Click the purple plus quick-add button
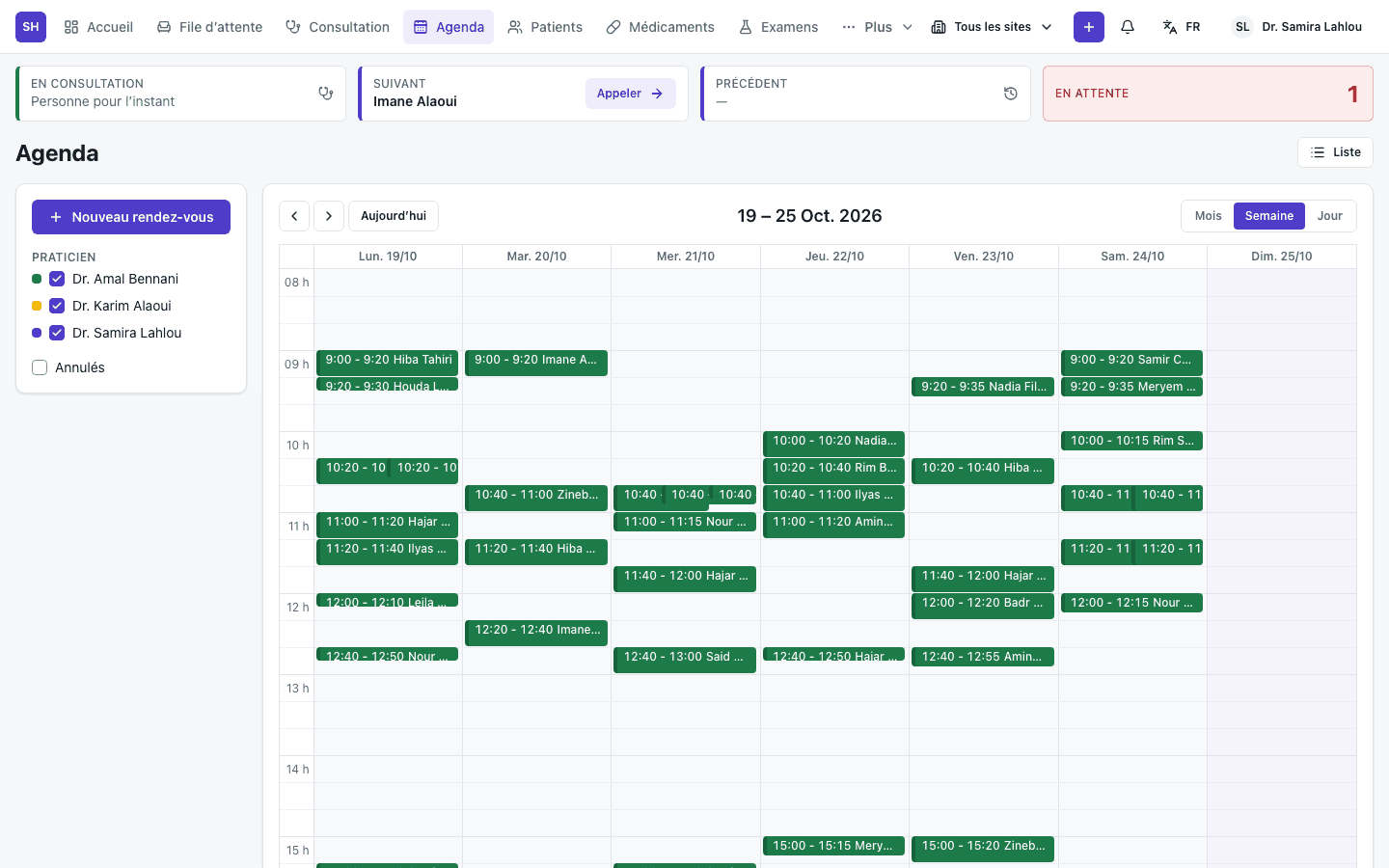 1089,27
